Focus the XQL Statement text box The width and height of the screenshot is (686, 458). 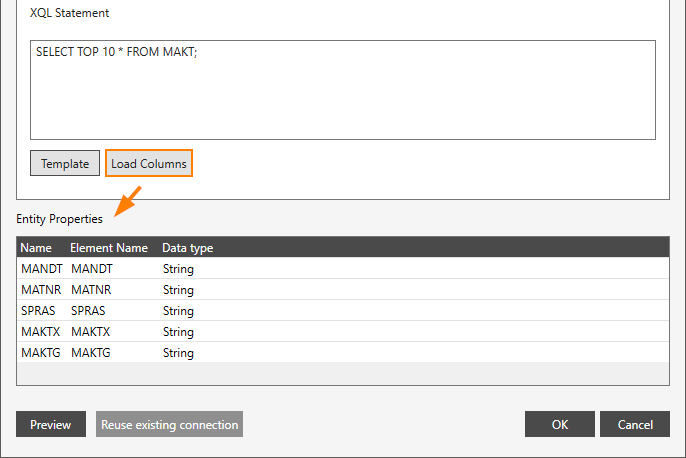343,90
